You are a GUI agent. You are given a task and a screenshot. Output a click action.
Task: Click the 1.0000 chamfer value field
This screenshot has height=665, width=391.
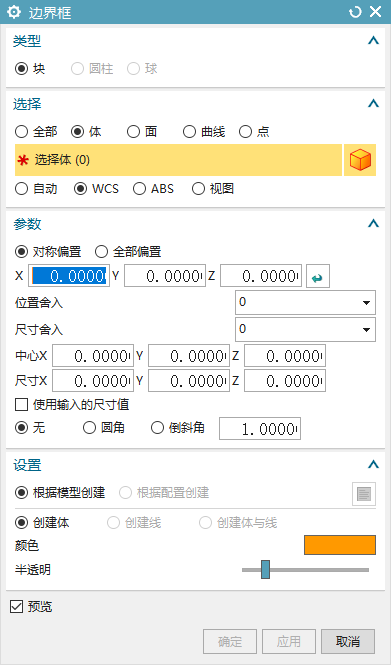coord(260,429)
